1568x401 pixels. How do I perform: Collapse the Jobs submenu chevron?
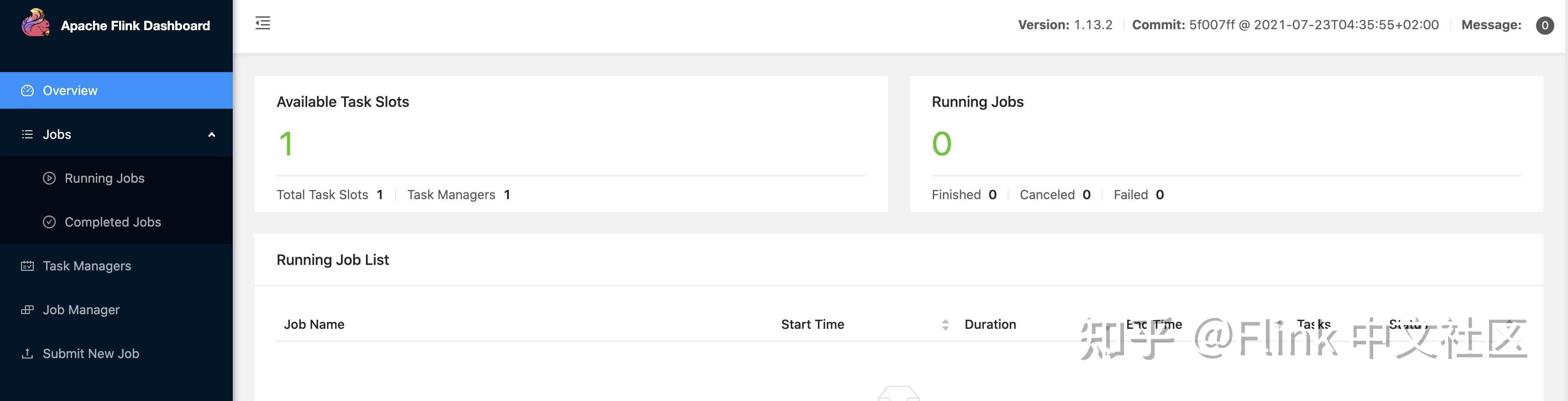coord(212,135)
